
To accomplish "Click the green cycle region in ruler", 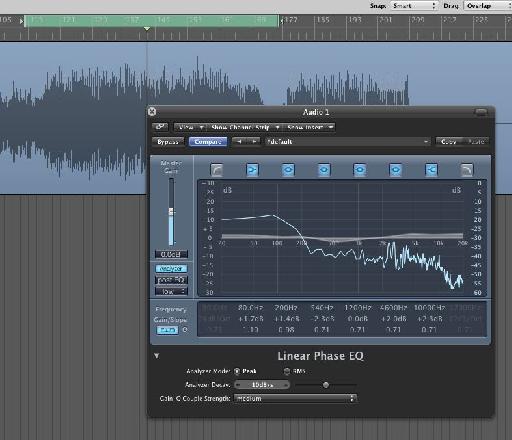I will point(152,21).
